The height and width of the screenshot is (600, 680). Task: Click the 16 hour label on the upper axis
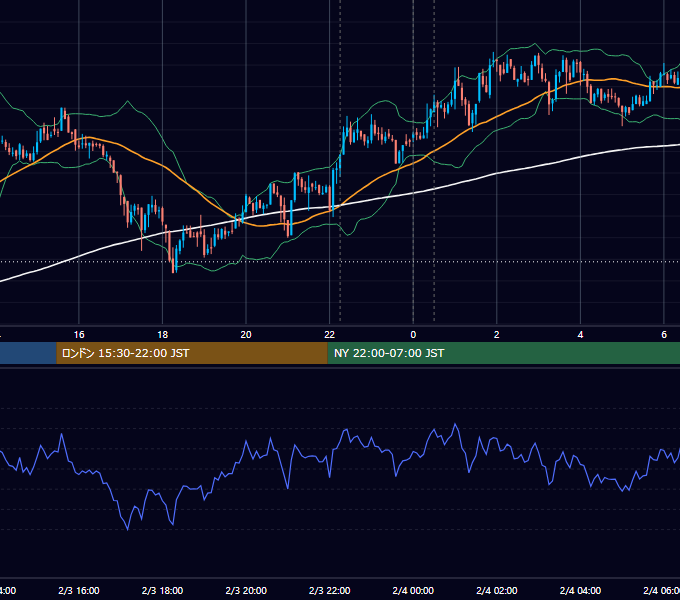coord(79,335)
